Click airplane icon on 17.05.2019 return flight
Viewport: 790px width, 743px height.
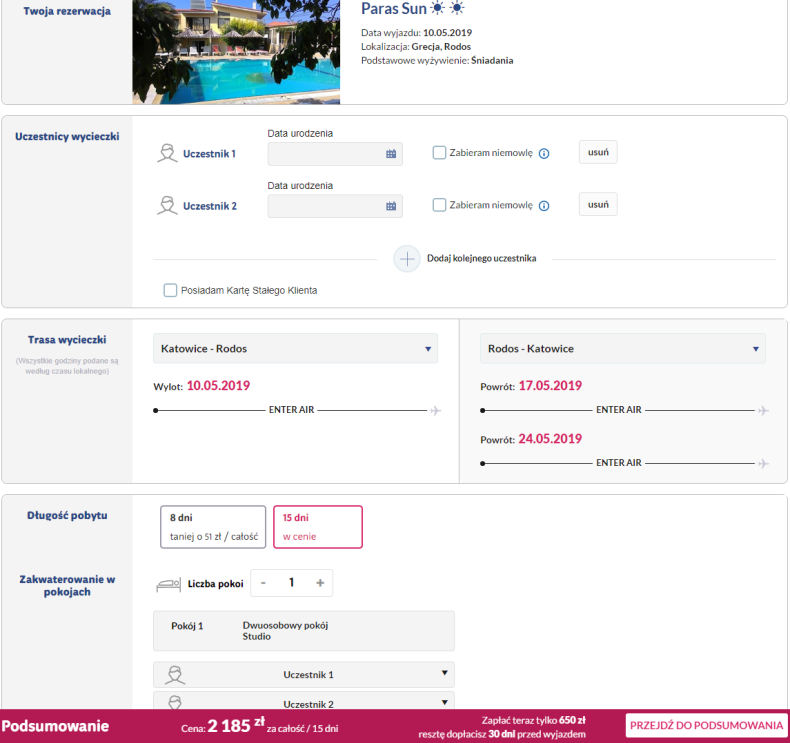(764, 411)
